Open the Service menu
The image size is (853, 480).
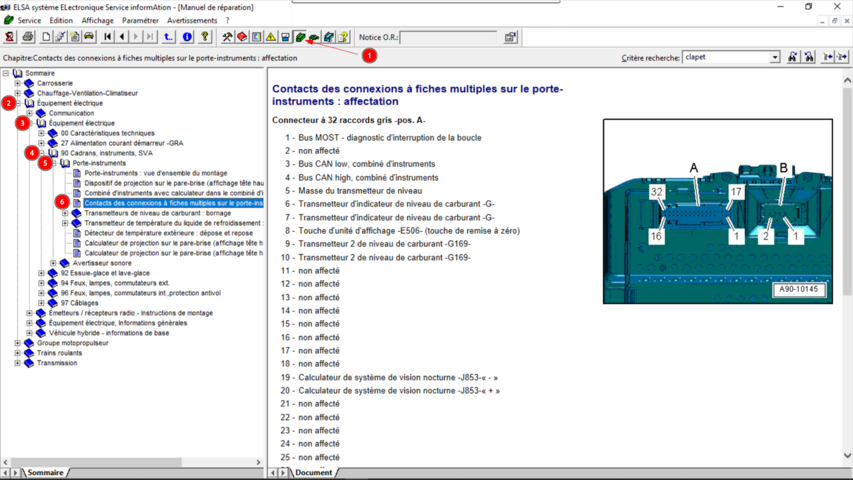pyautogui.click(x=29, y=21)
